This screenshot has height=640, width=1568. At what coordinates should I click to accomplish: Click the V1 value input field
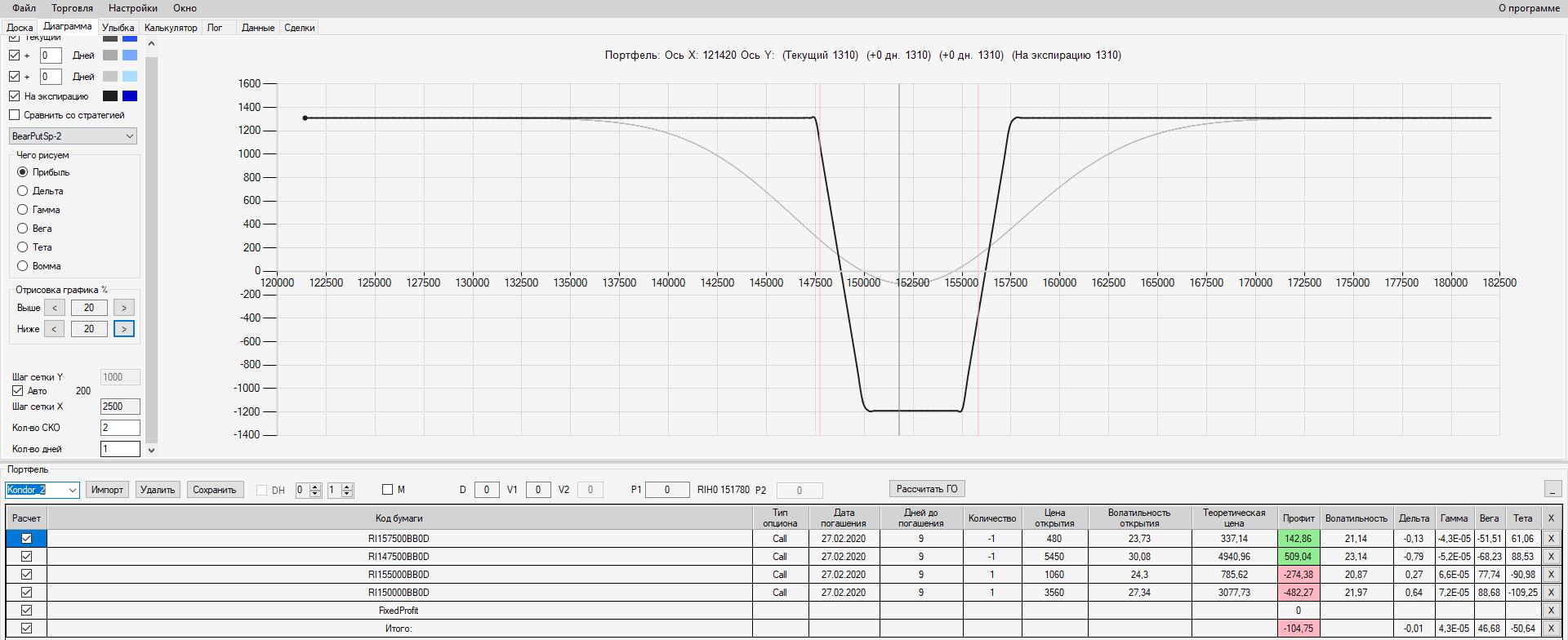pyautogui.click(x=538, y=490)
